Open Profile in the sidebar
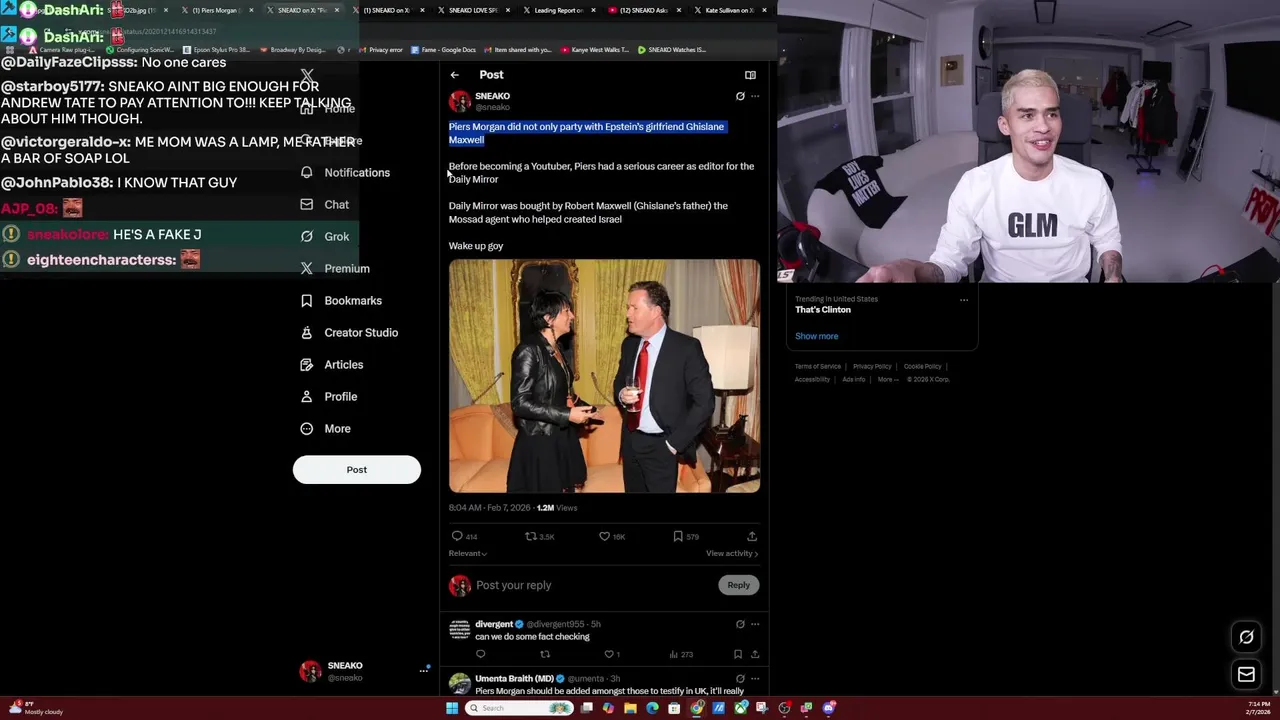Image resolution: width=1280 pixels, height=720 pixels. [x=329, y=396]
